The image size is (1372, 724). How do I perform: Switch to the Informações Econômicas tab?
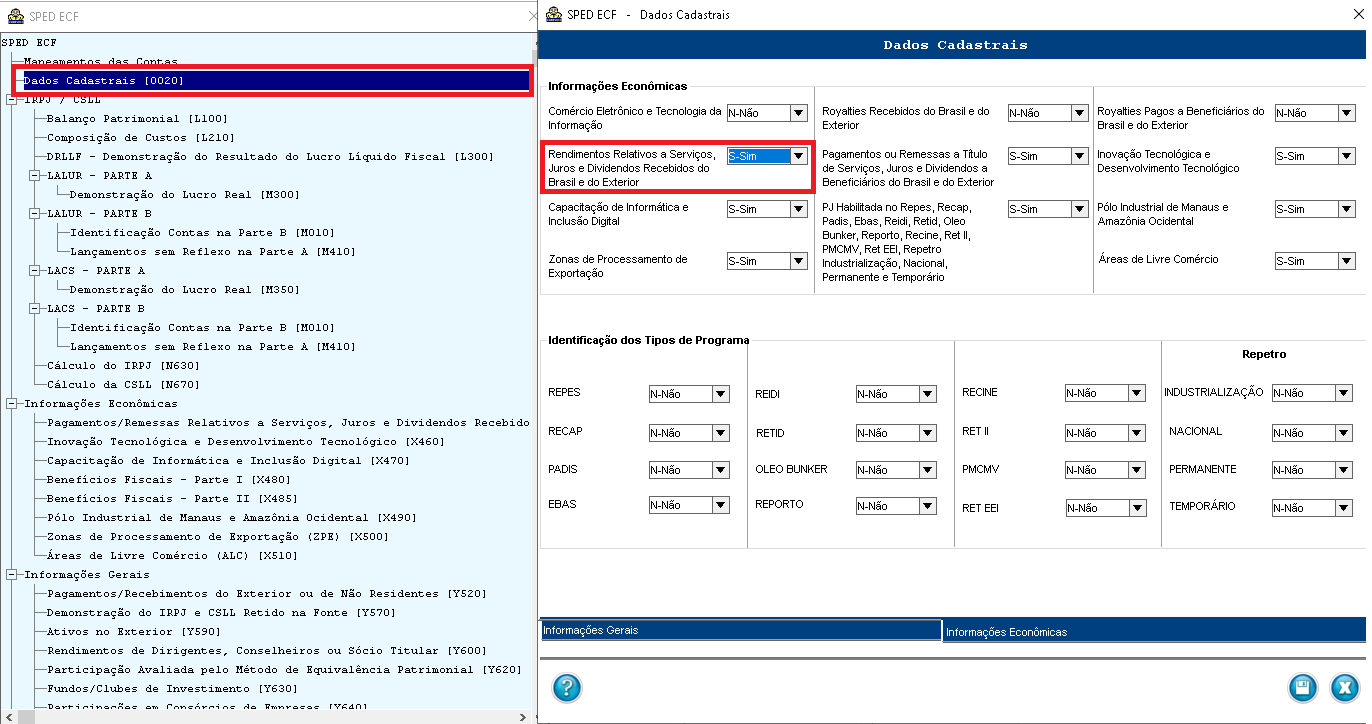click(1154, 631)
